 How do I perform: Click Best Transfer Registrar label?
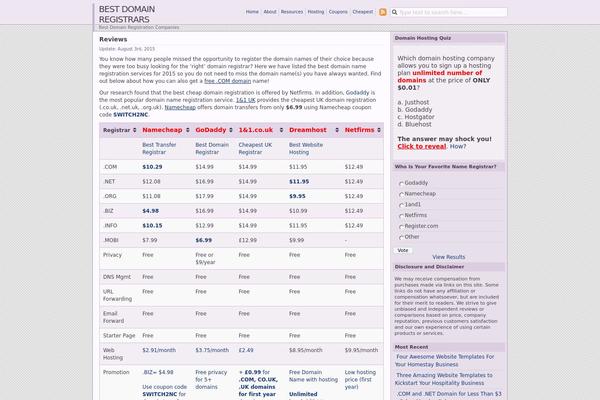(159, 149)
